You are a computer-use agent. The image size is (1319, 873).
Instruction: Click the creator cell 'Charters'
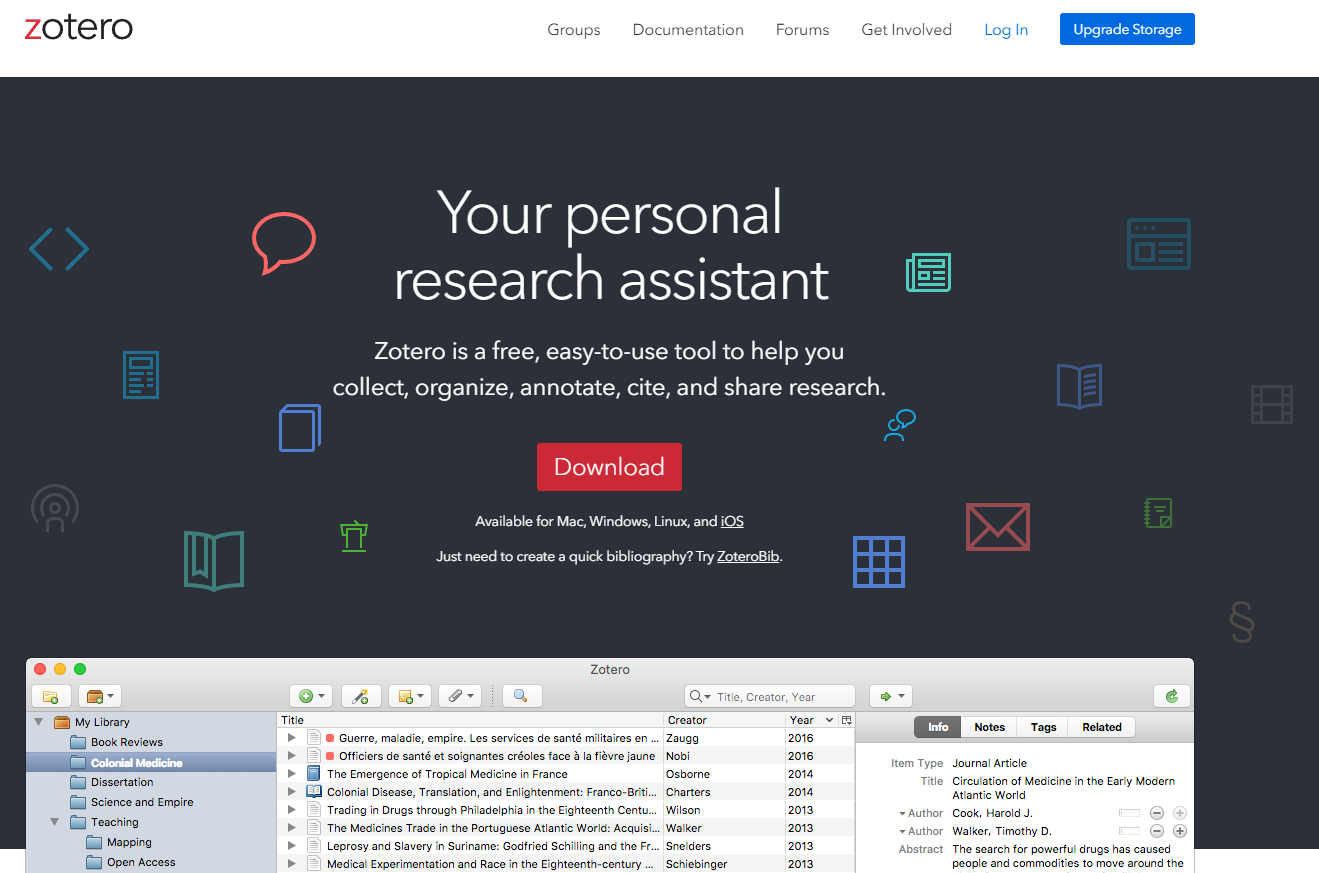688,792
